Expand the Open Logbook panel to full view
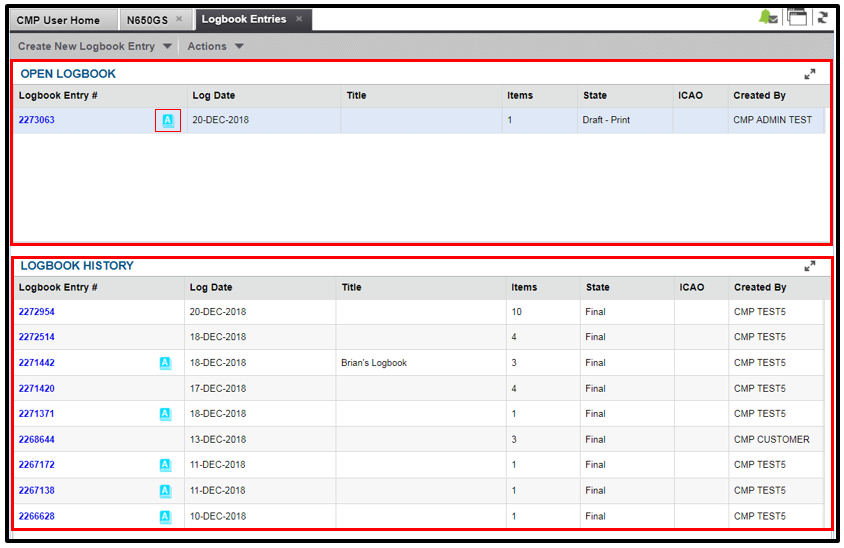The width and height of the screenshot is (844, 548). pyautogui.click(x=810, y=74)
